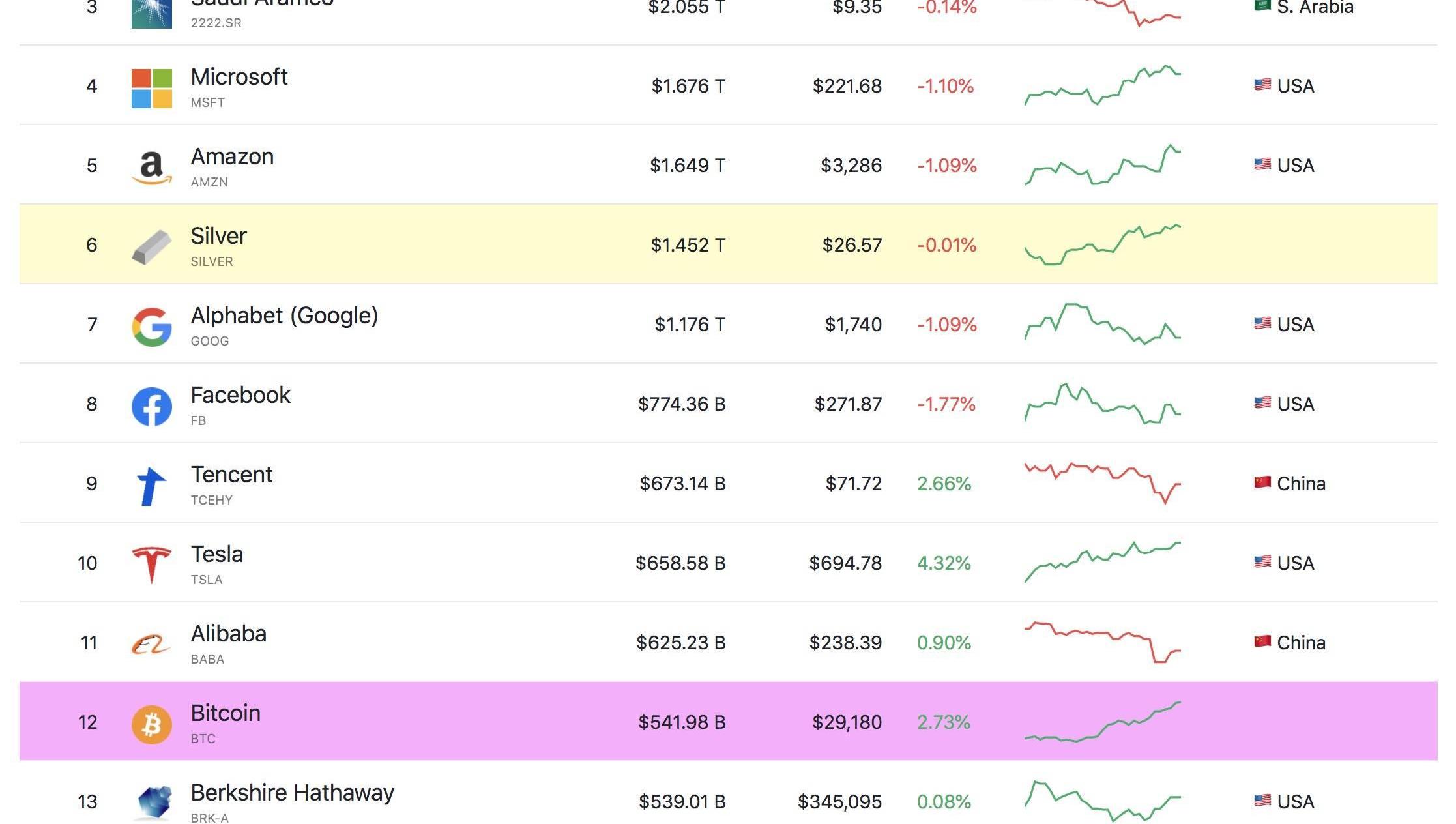Click the BABA ticker symbol
1456x824 pixels.
click(x=207, y=659)
